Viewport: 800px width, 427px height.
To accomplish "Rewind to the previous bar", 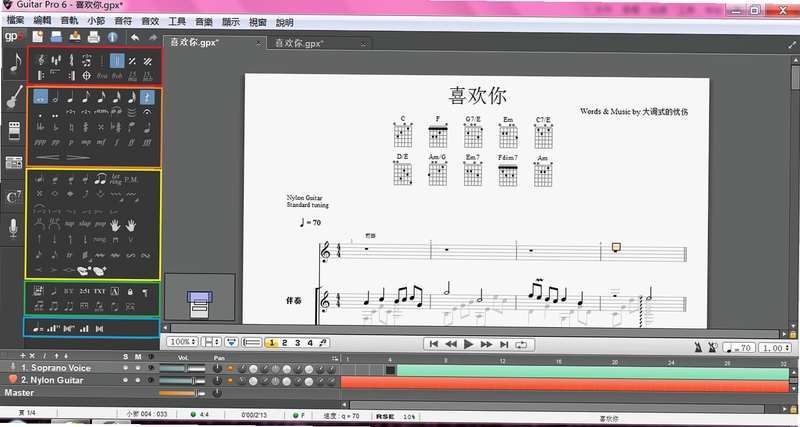I will [x=451, y=344].
